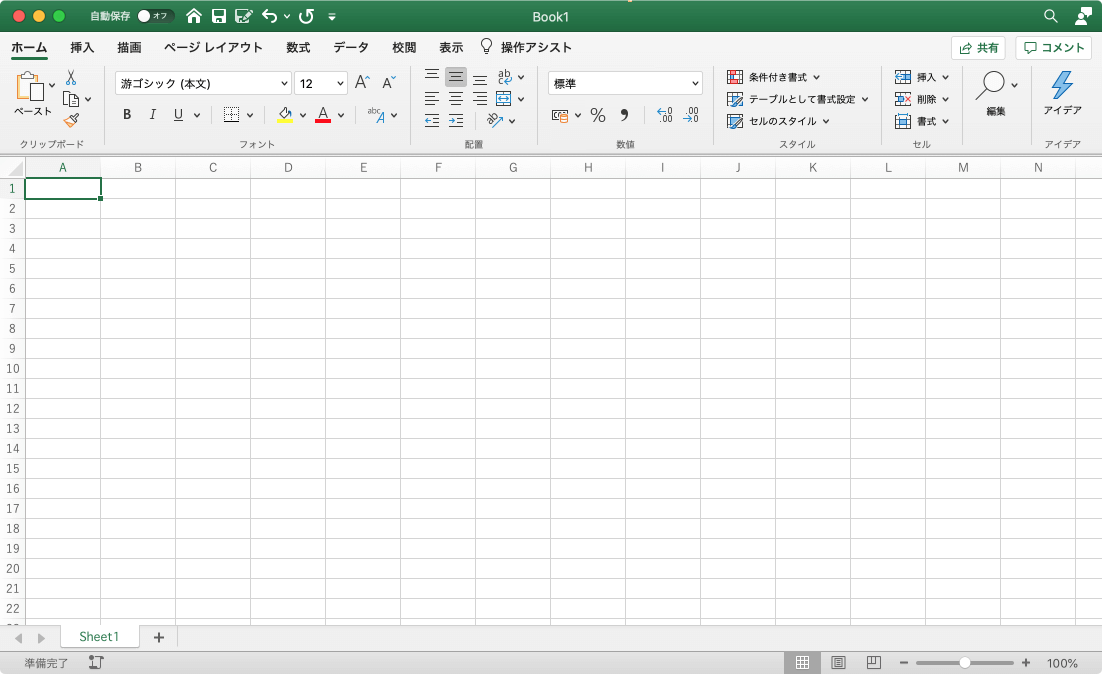This screenshot has height=674, width=1102.
Task: Click column D header
Action: coord(288,167)
